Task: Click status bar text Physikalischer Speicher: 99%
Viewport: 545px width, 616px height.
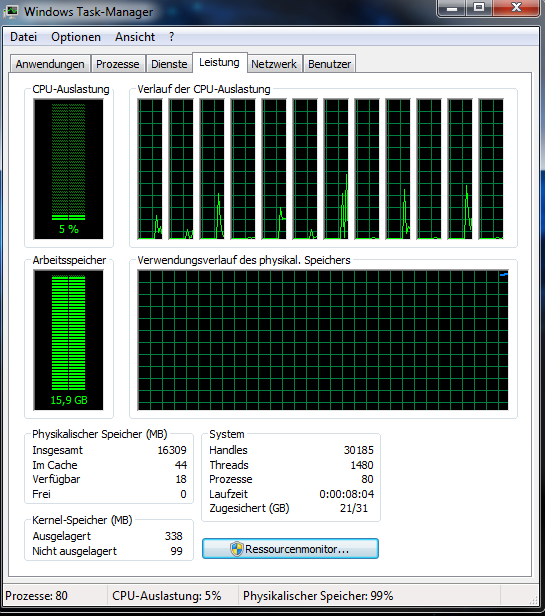Action: (x=318, y=596)
